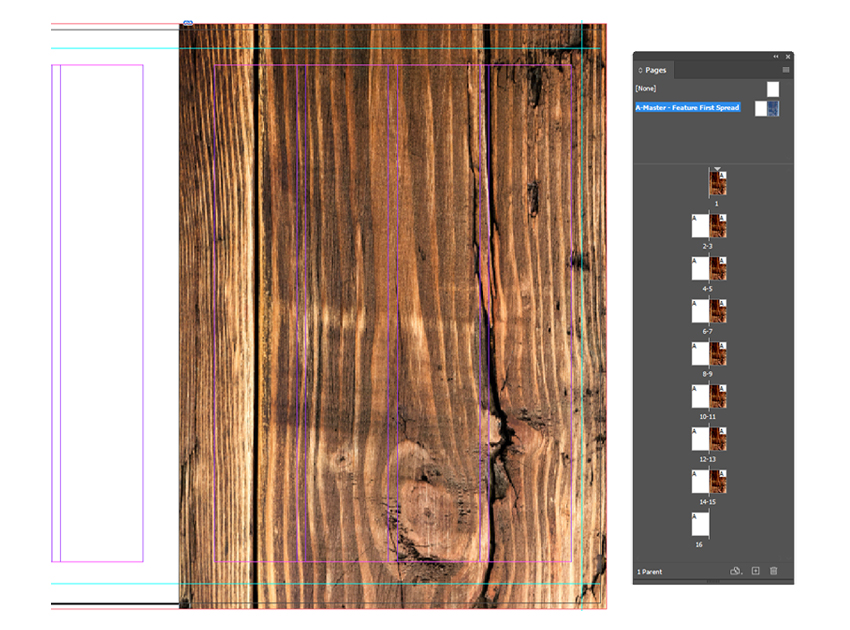Select spread 10-11 thumbnail

pos(709,396)
